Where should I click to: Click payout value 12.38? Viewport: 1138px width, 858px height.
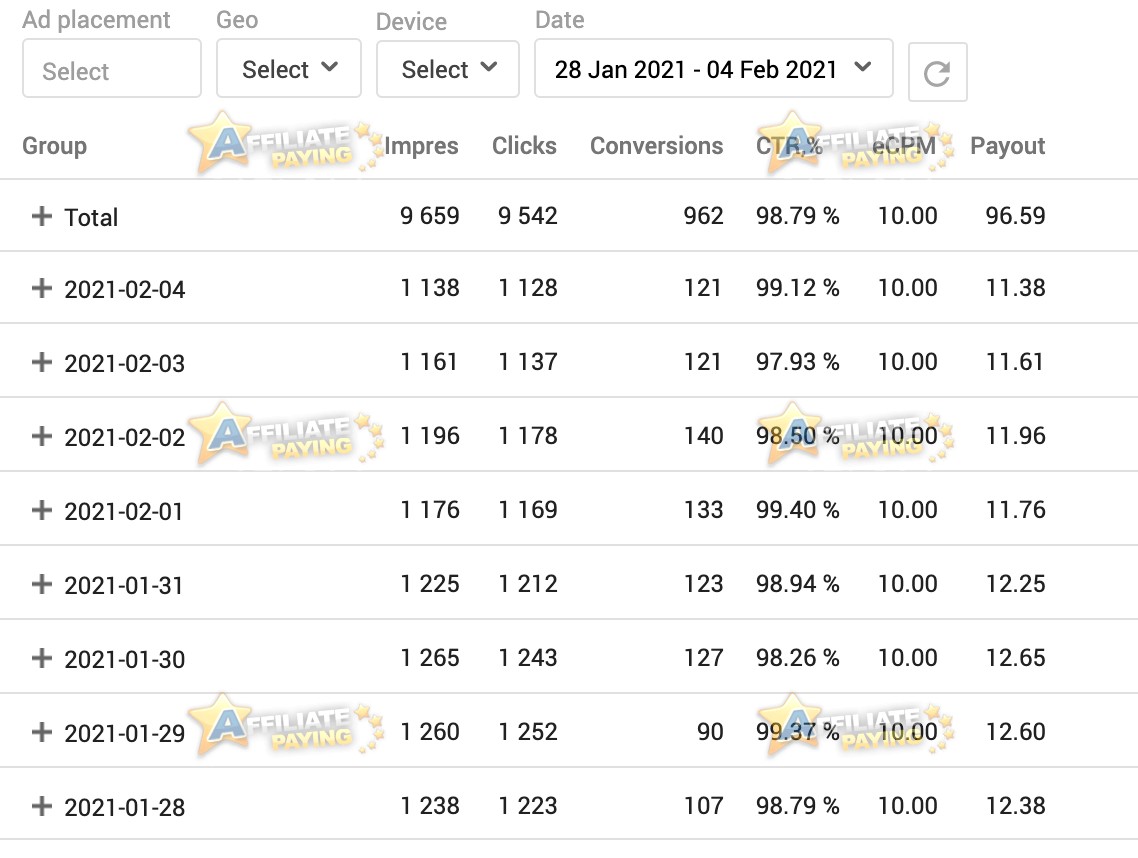click(x=1015, y=806)
